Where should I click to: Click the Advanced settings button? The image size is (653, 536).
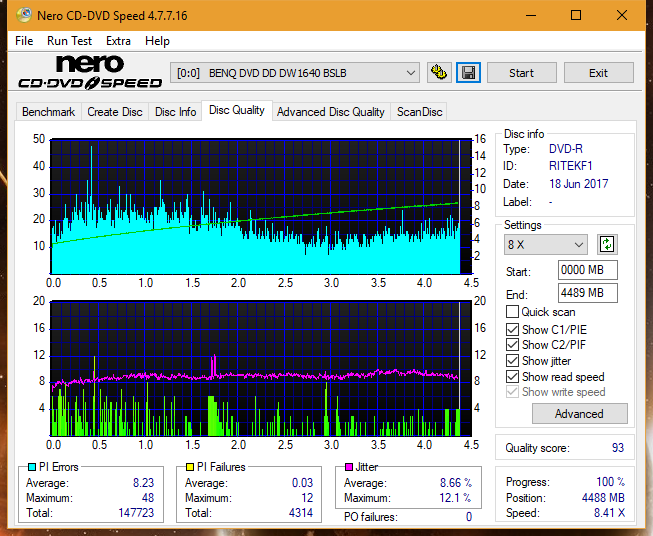pos(579,414)
